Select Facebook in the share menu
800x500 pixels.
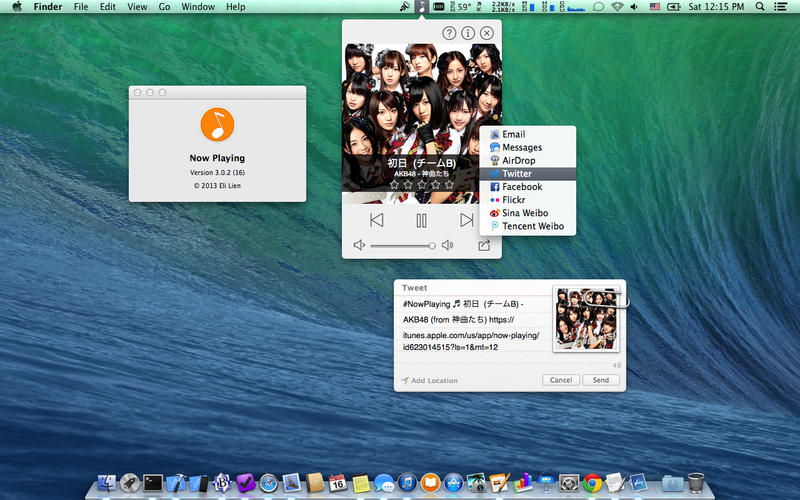click(x=528, y=187)
